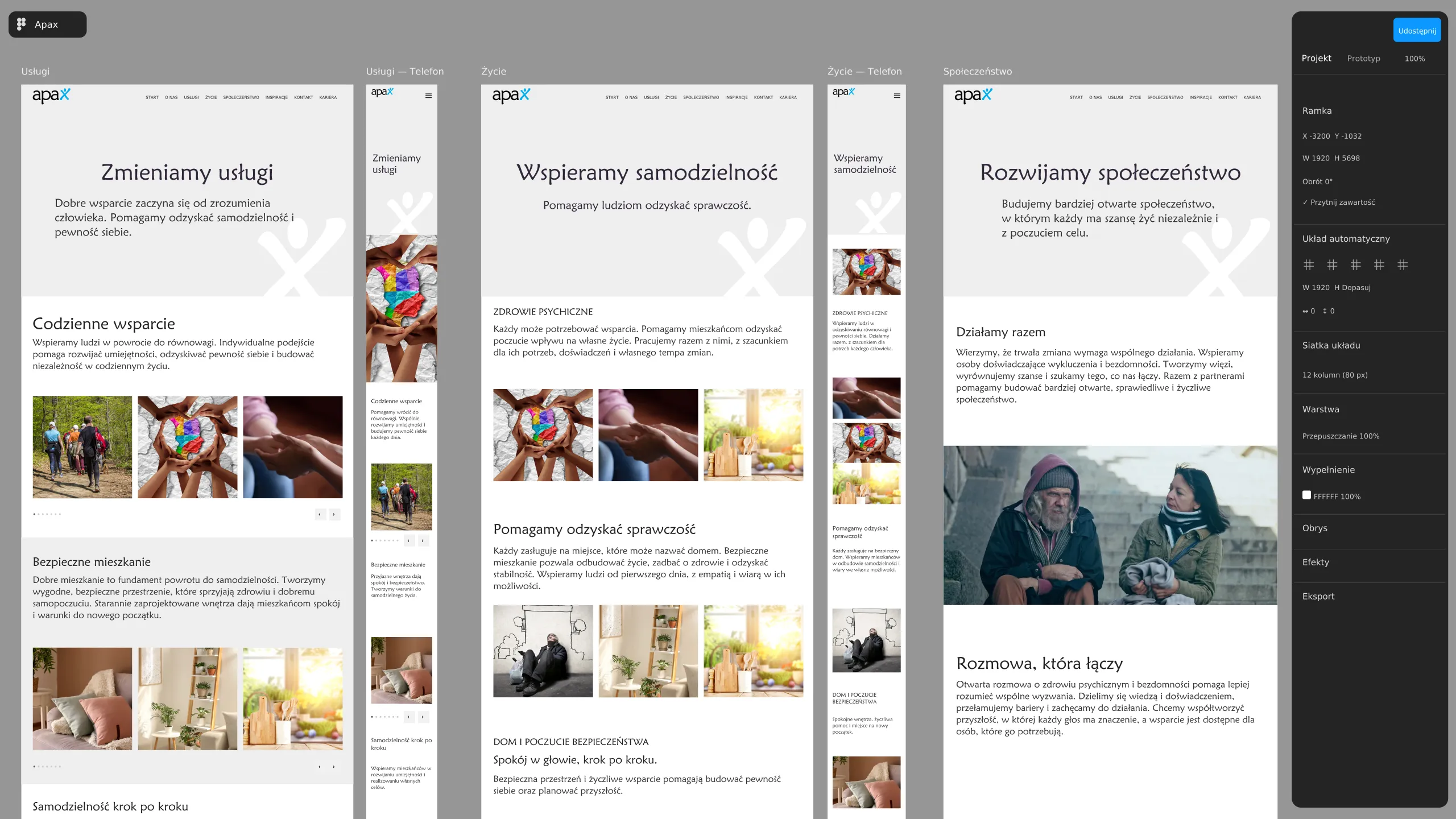Click the apax logo in Usługi frame
This screenshot has width=1456, height=819.
(51, 96)
